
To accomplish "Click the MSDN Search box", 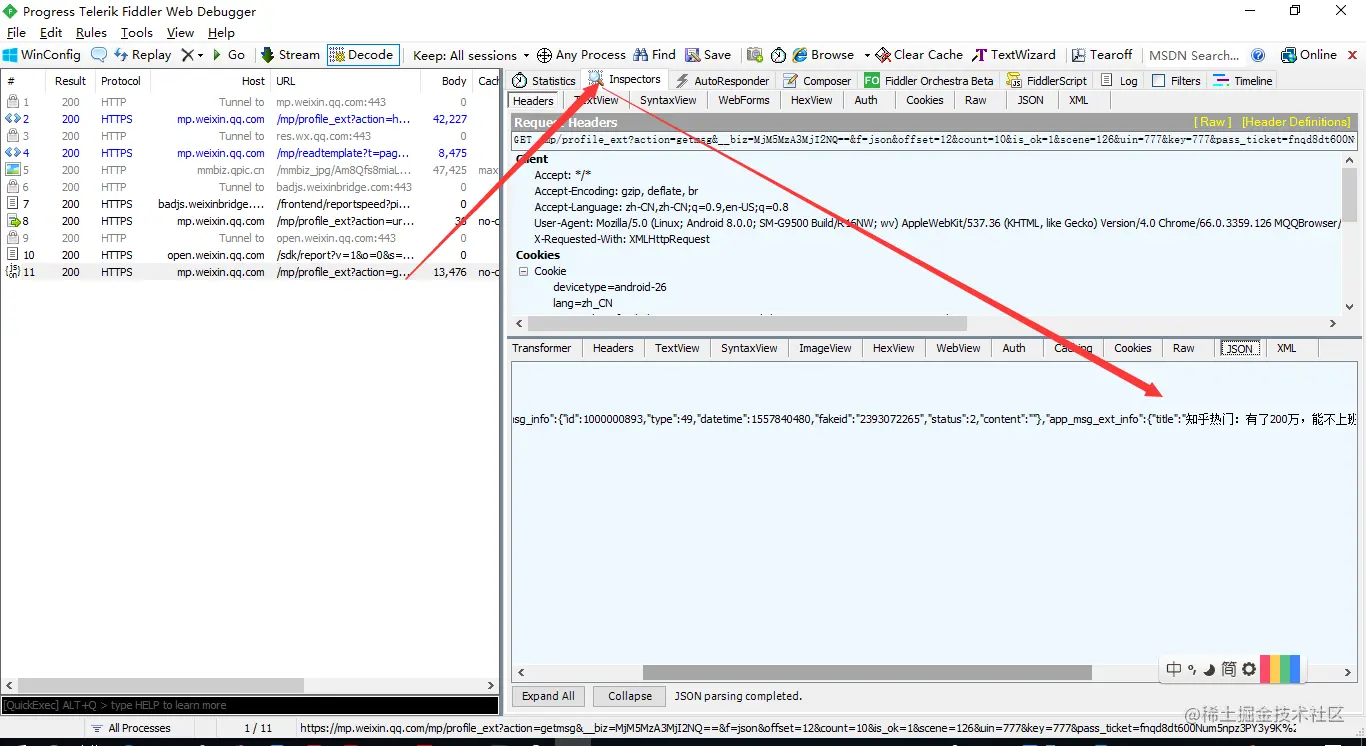I will 1194,56.
